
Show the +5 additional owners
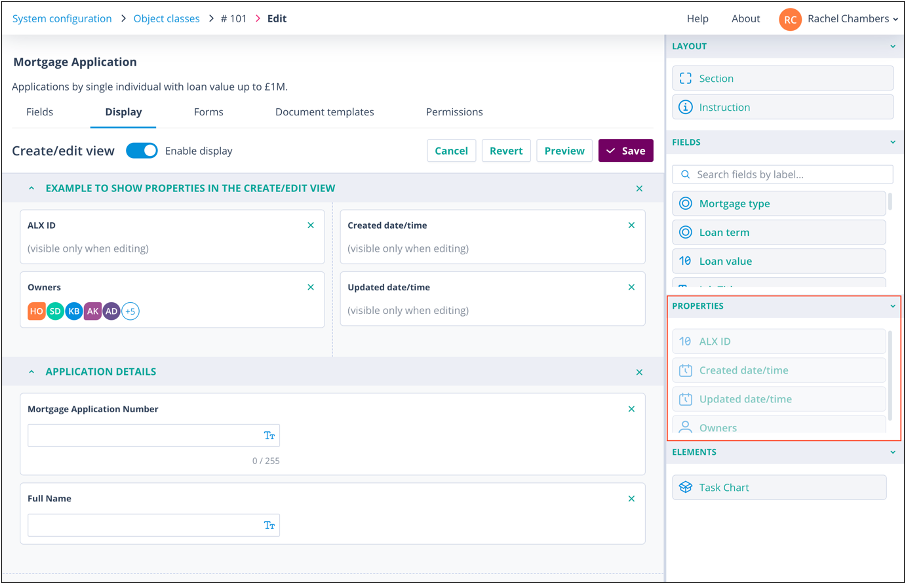(x=131, y=311)
